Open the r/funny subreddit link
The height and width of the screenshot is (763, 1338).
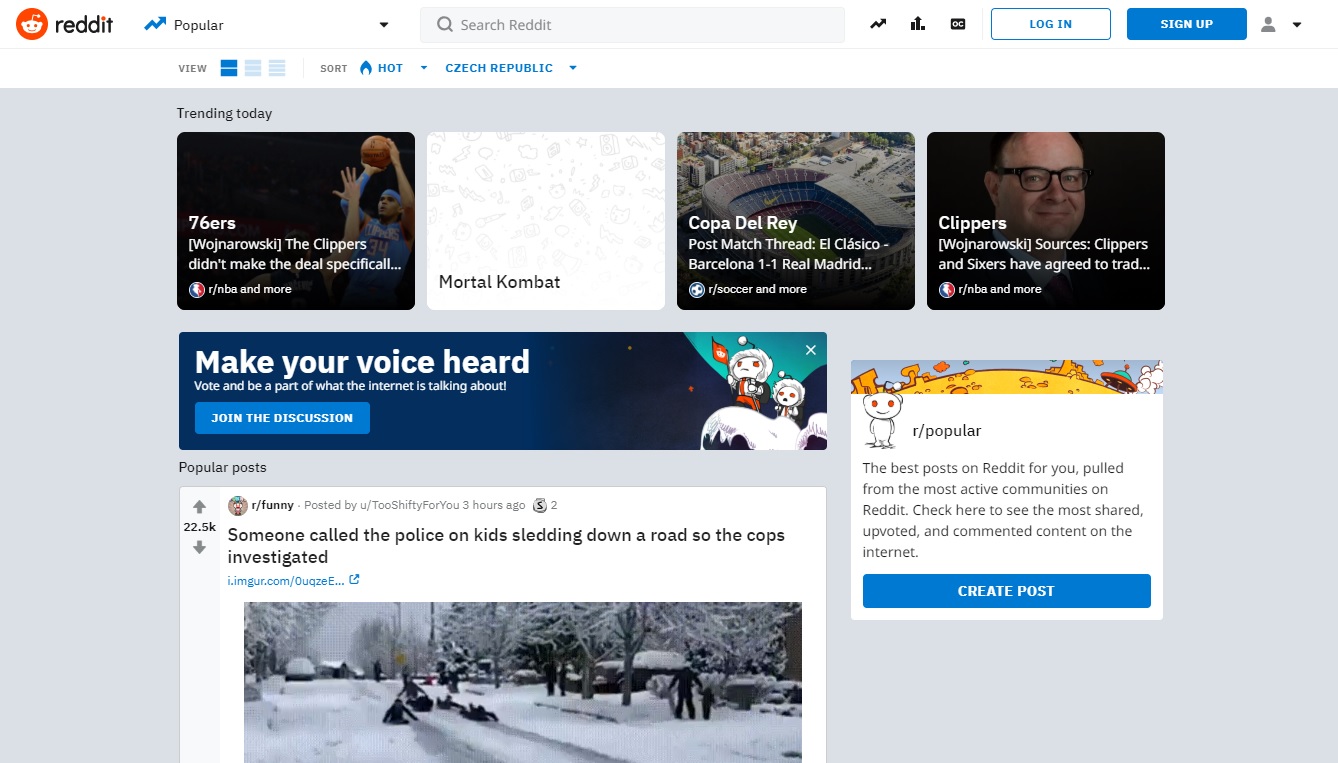click(x=272, y=505)
